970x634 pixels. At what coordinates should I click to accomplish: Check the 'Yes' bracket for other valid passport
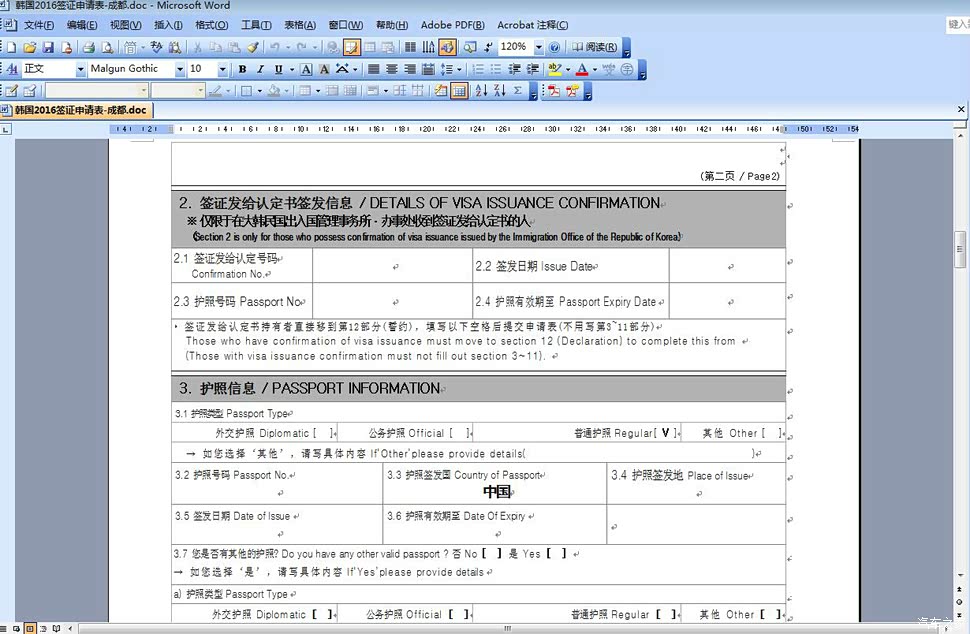pyautogui.click(x=556, y=553)
